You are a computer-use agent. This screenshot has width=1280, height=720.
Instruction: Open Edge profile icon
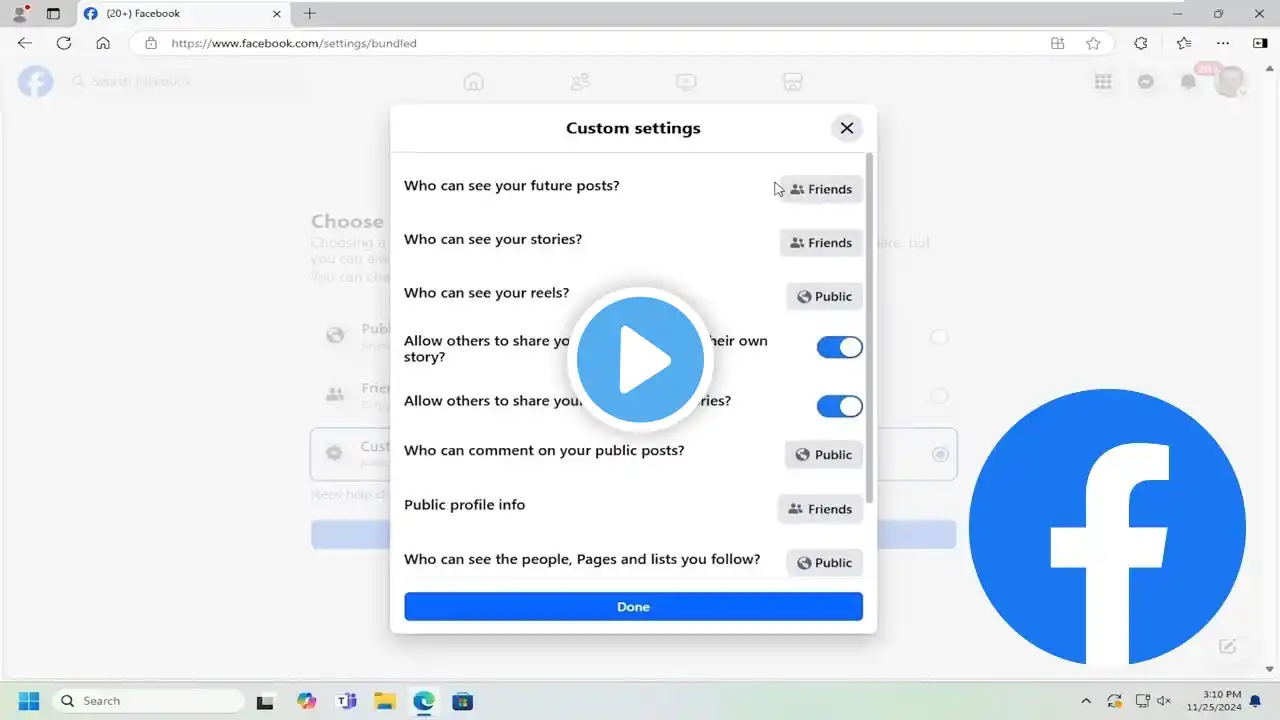(20, 14)
